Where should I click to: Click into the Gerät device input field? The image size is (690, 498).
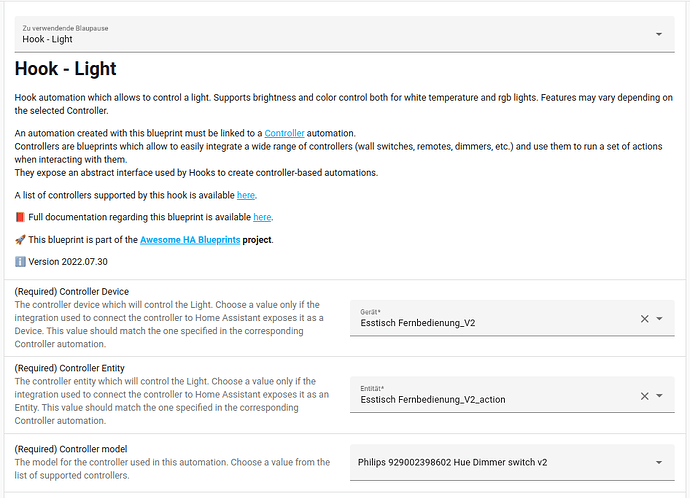pos(490,323)
